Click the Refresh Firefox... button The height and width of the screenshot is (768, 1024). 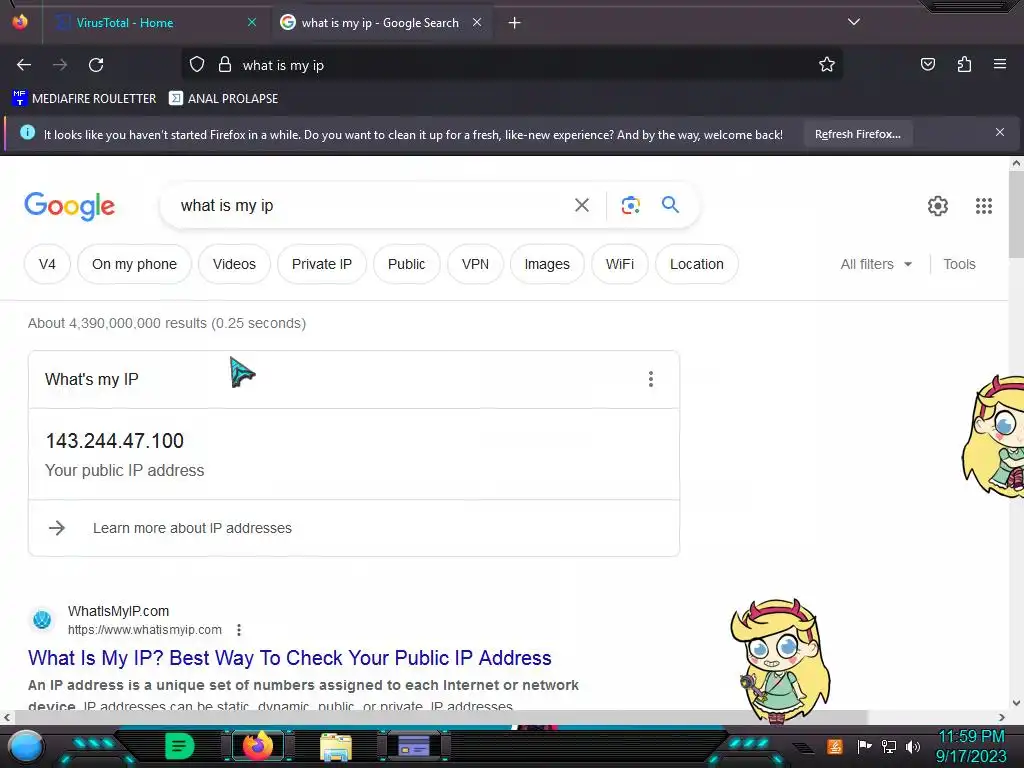click(x=858, y=134)
